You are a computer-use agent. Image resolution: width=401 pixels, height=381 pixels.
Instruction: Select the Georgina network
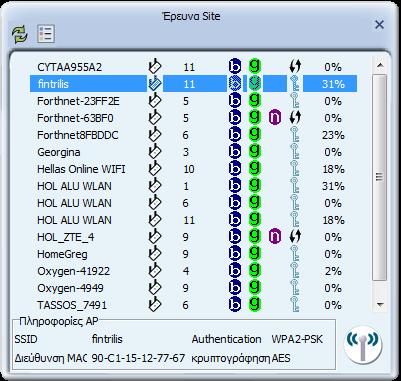[x=59, y=152]
